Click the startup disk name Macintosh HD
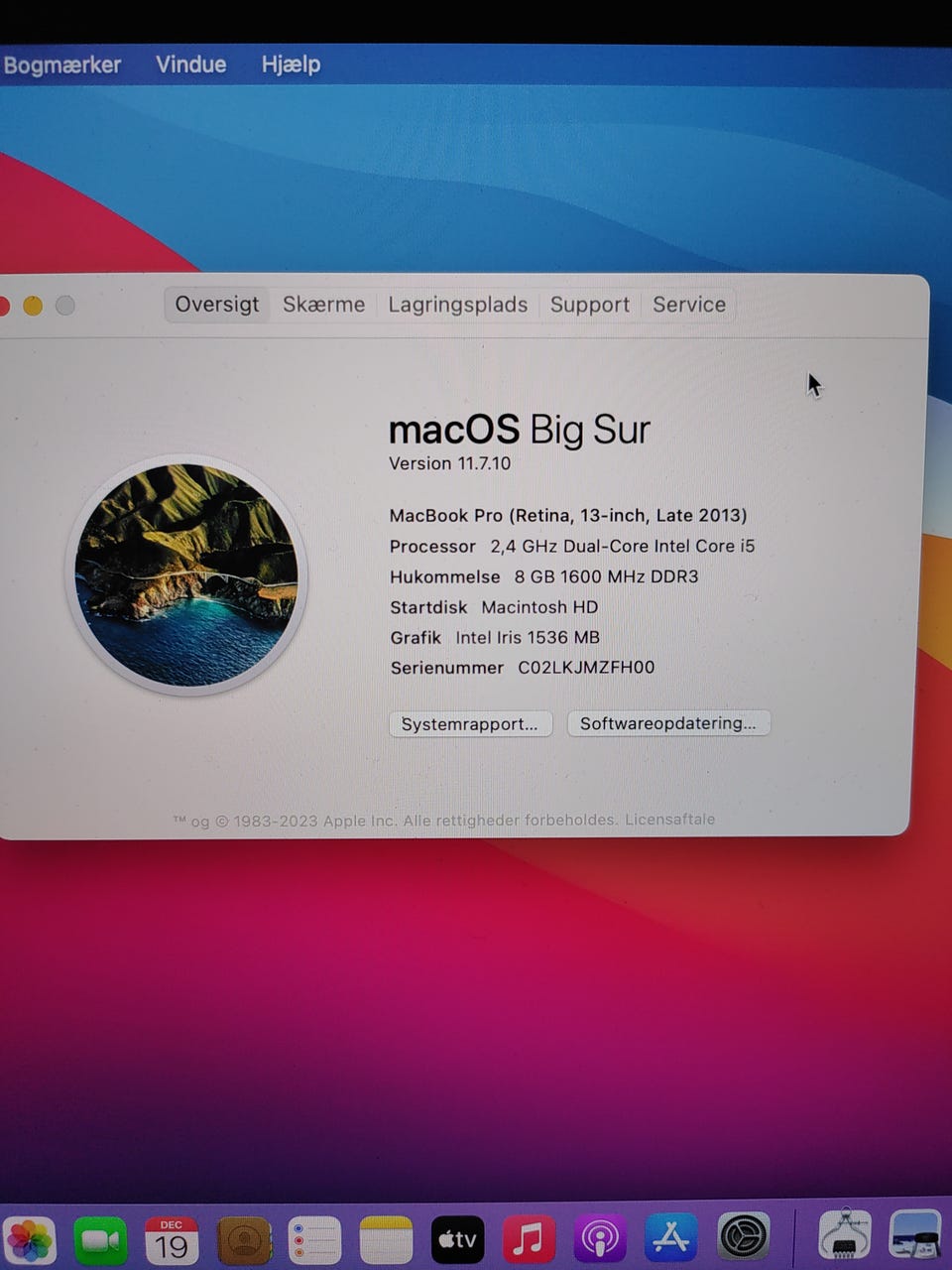Viewport: 952px width, 1270px height. point(539,607)
